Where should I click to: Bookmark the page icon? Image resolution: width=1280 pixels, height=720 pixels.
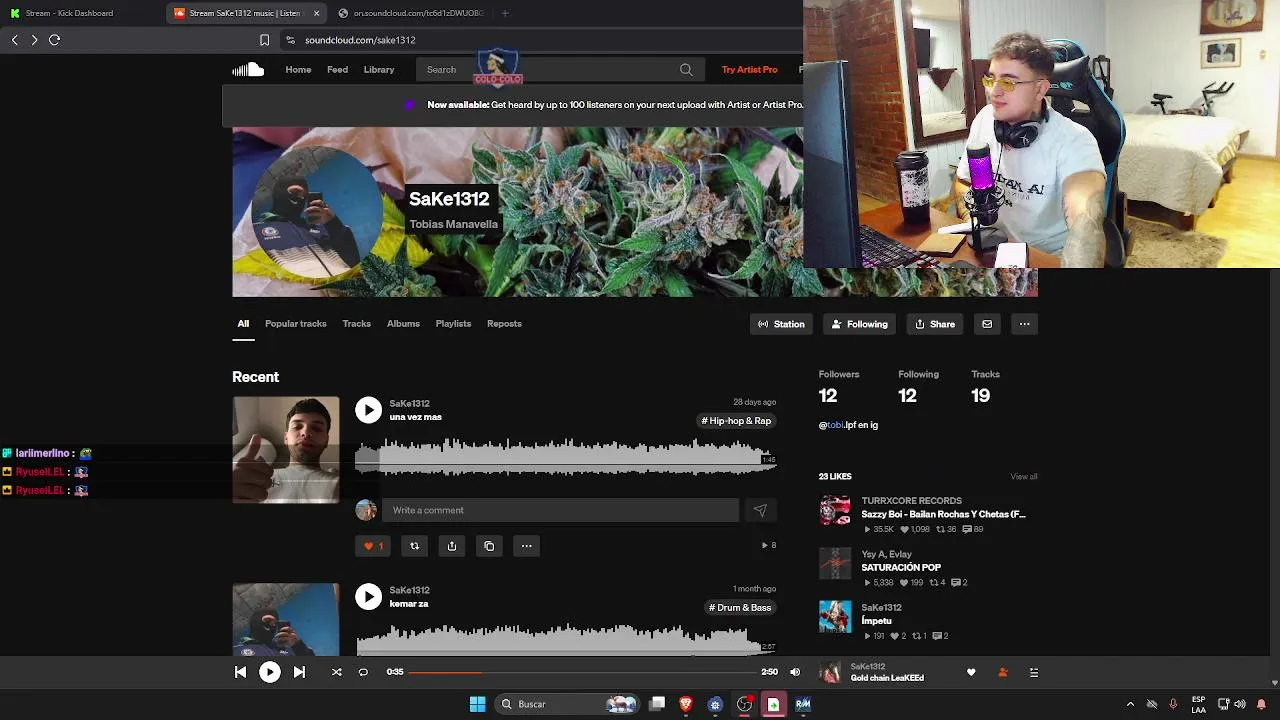click(x=264, y=40)
